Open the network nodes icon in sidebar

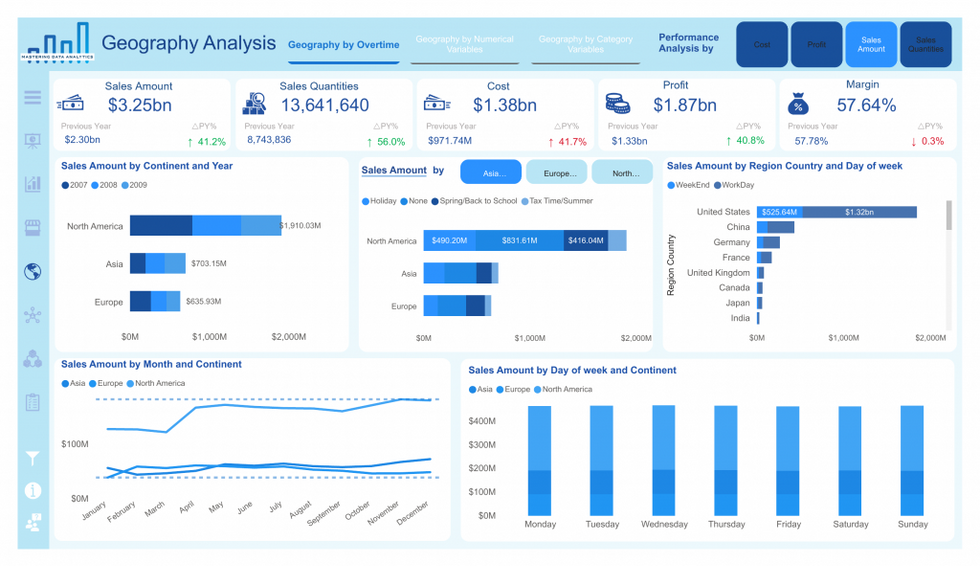(32, 315)
